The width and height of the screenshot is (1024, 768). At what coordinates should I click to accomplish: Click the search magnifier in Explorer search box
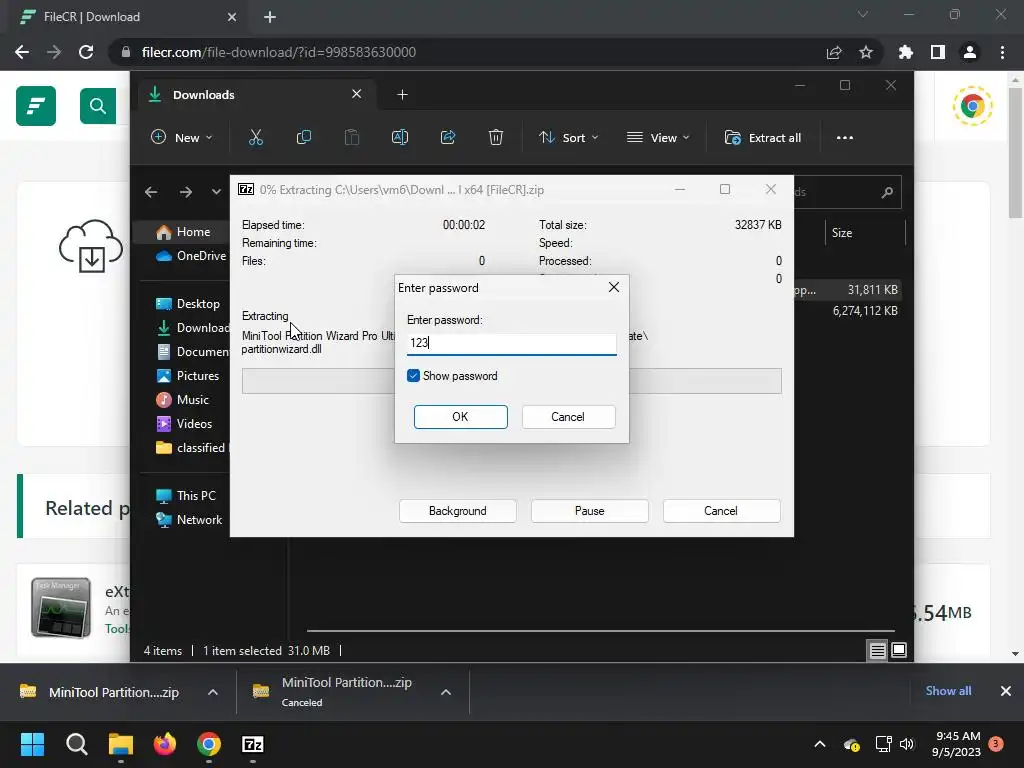(x=887, y=192)
